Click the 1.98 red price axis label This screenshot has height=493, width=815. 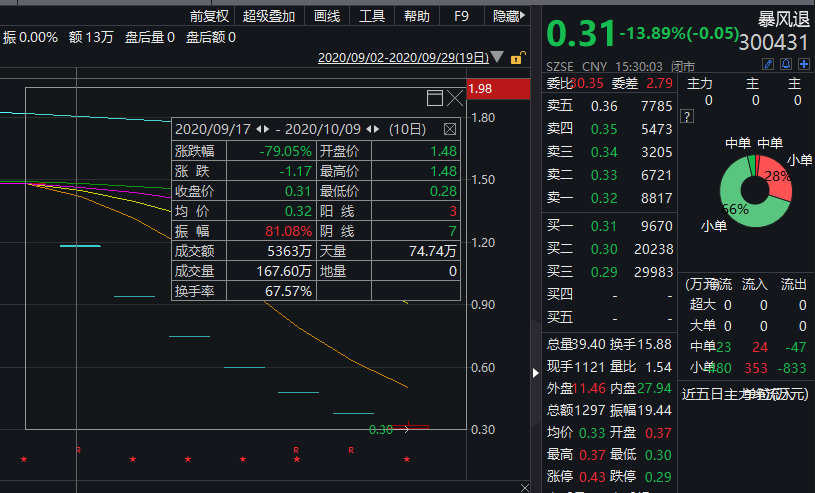click(x=498, y=89)
